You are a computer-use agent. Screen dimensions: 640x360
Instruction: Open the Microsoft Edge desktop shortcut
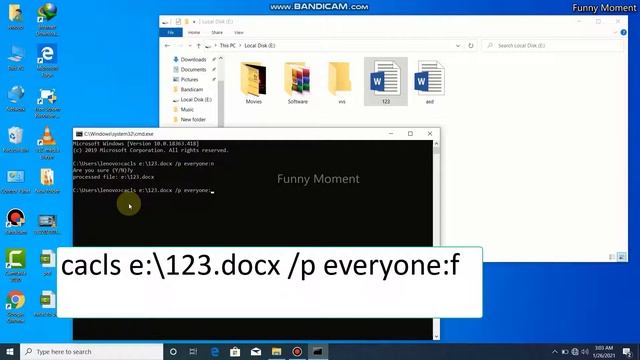(x=47, y=60)
